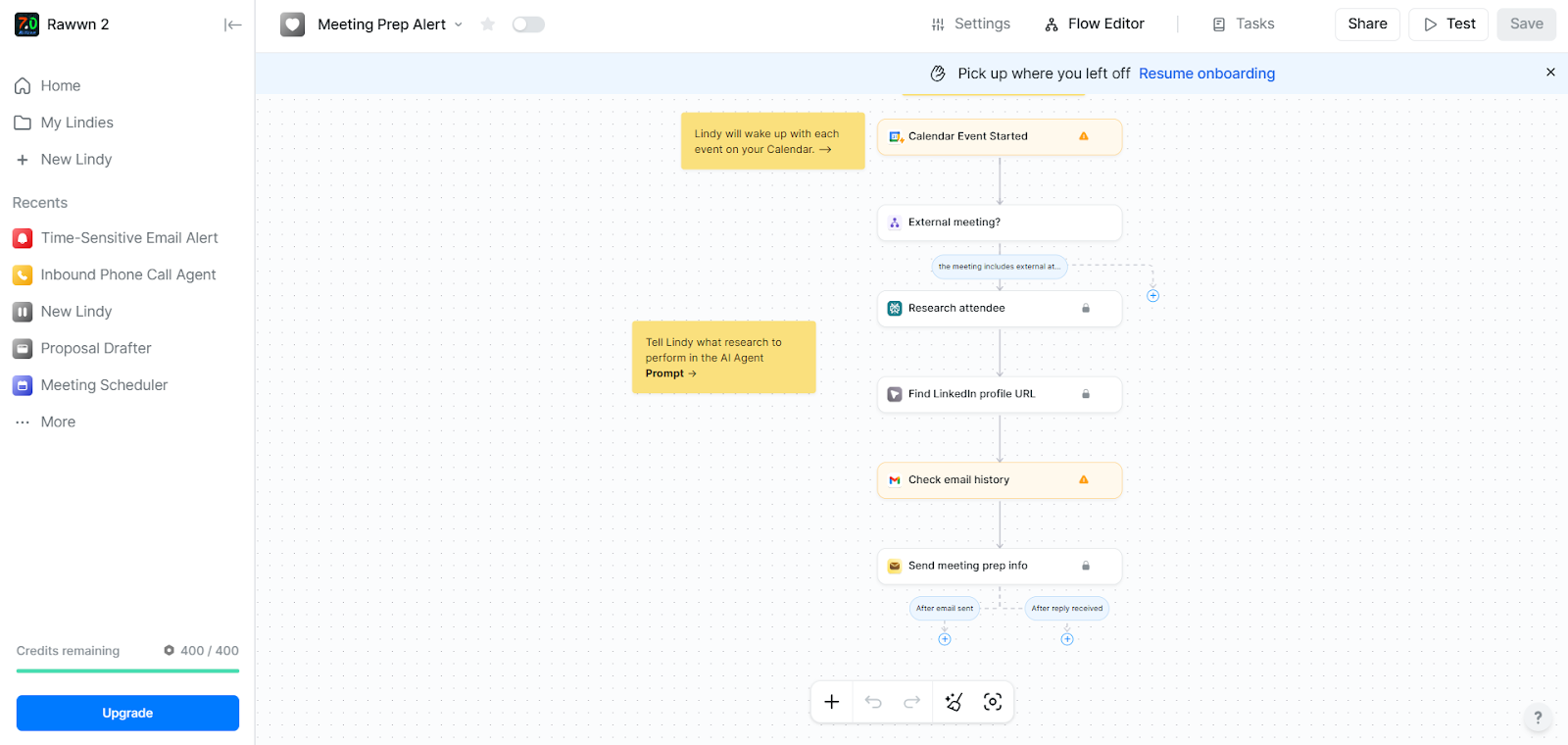1568x745 pixels.
Task: Add step under After reply received
Action: coord(1067,639)
